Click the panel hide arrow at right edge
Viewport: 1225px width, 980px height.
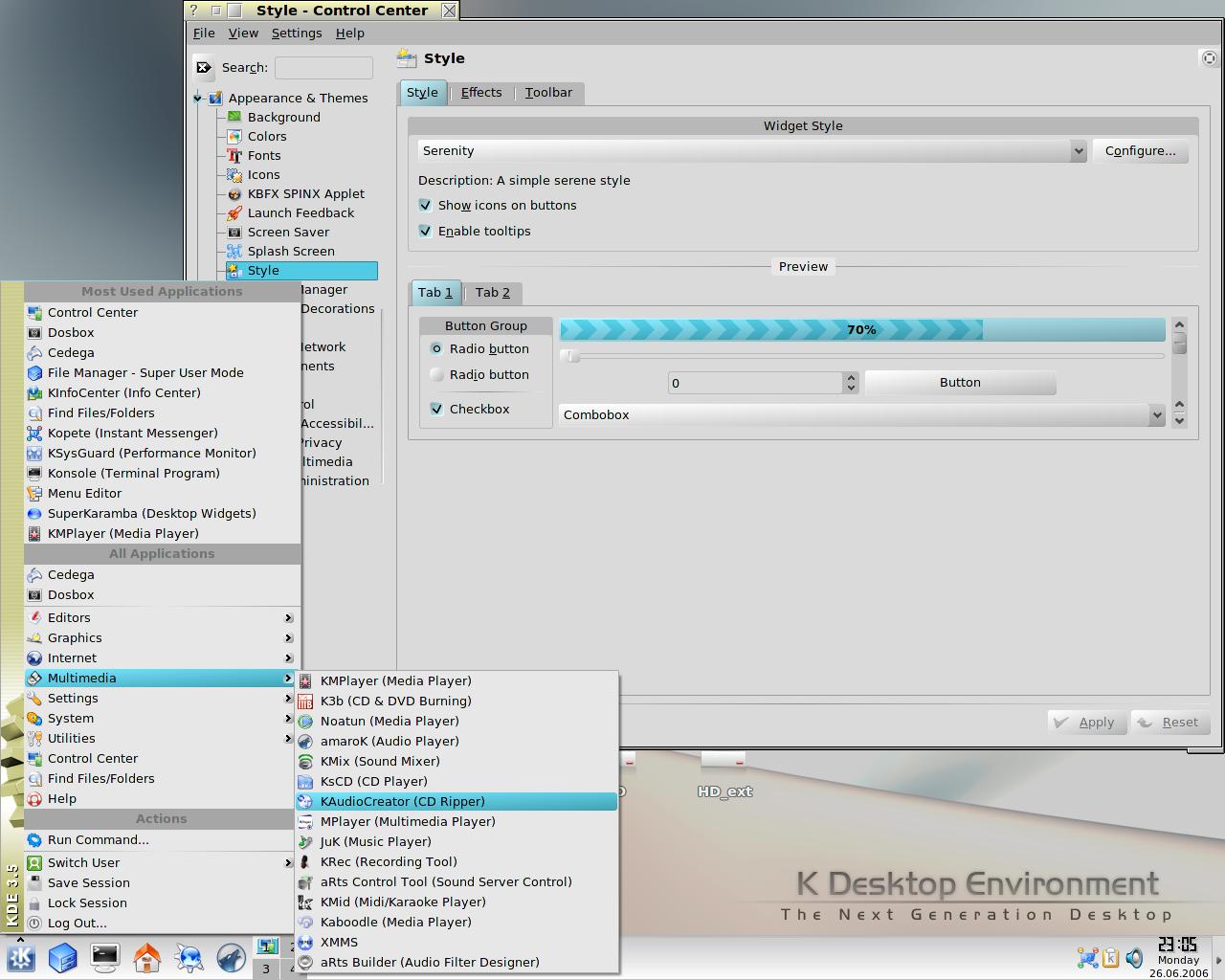pyautogui.click(x=1218, y=958)
